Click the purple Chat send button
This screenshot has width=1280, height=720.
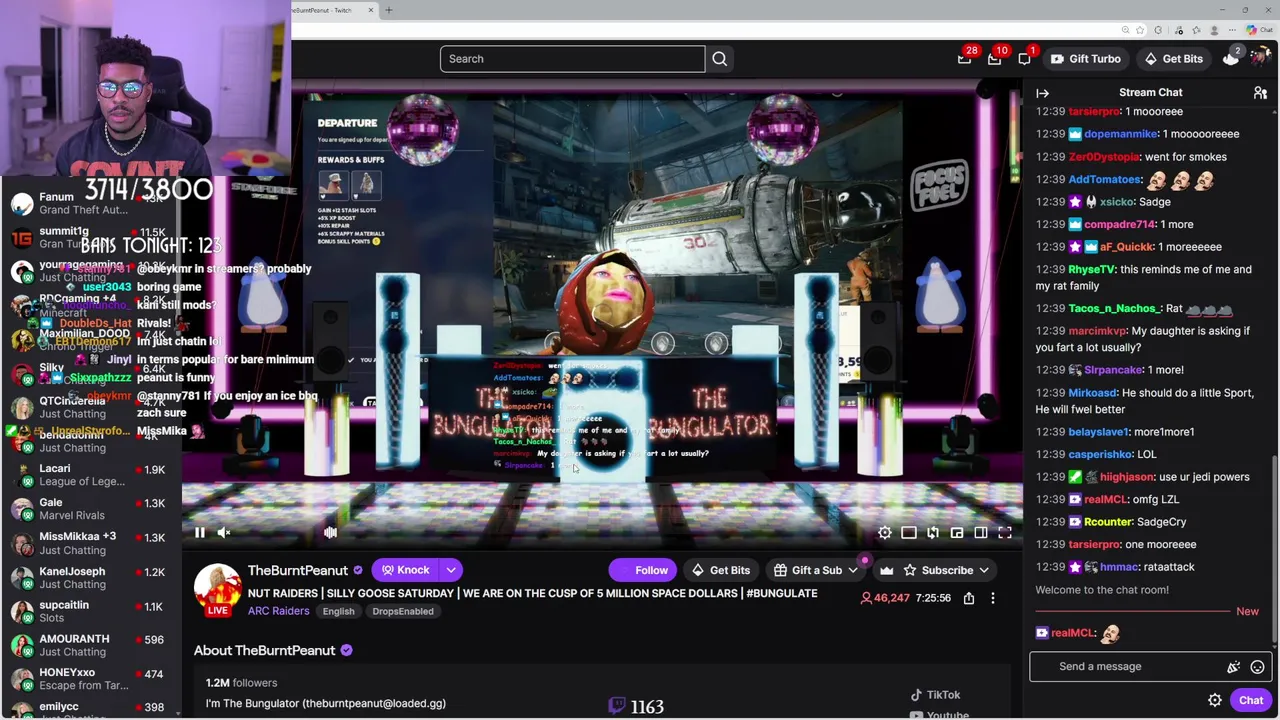(x=1251, y=701)
